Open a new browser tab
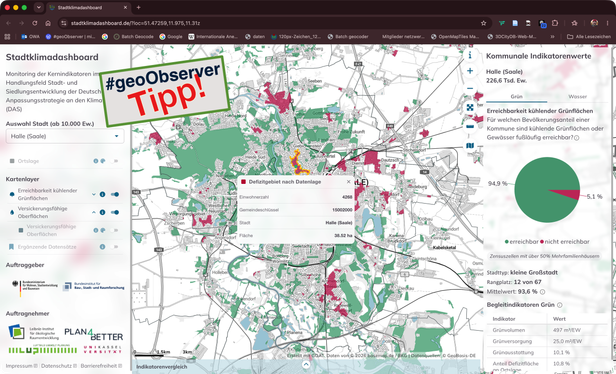This screenshot has height=374, width=616. click(x=138, y=7)
